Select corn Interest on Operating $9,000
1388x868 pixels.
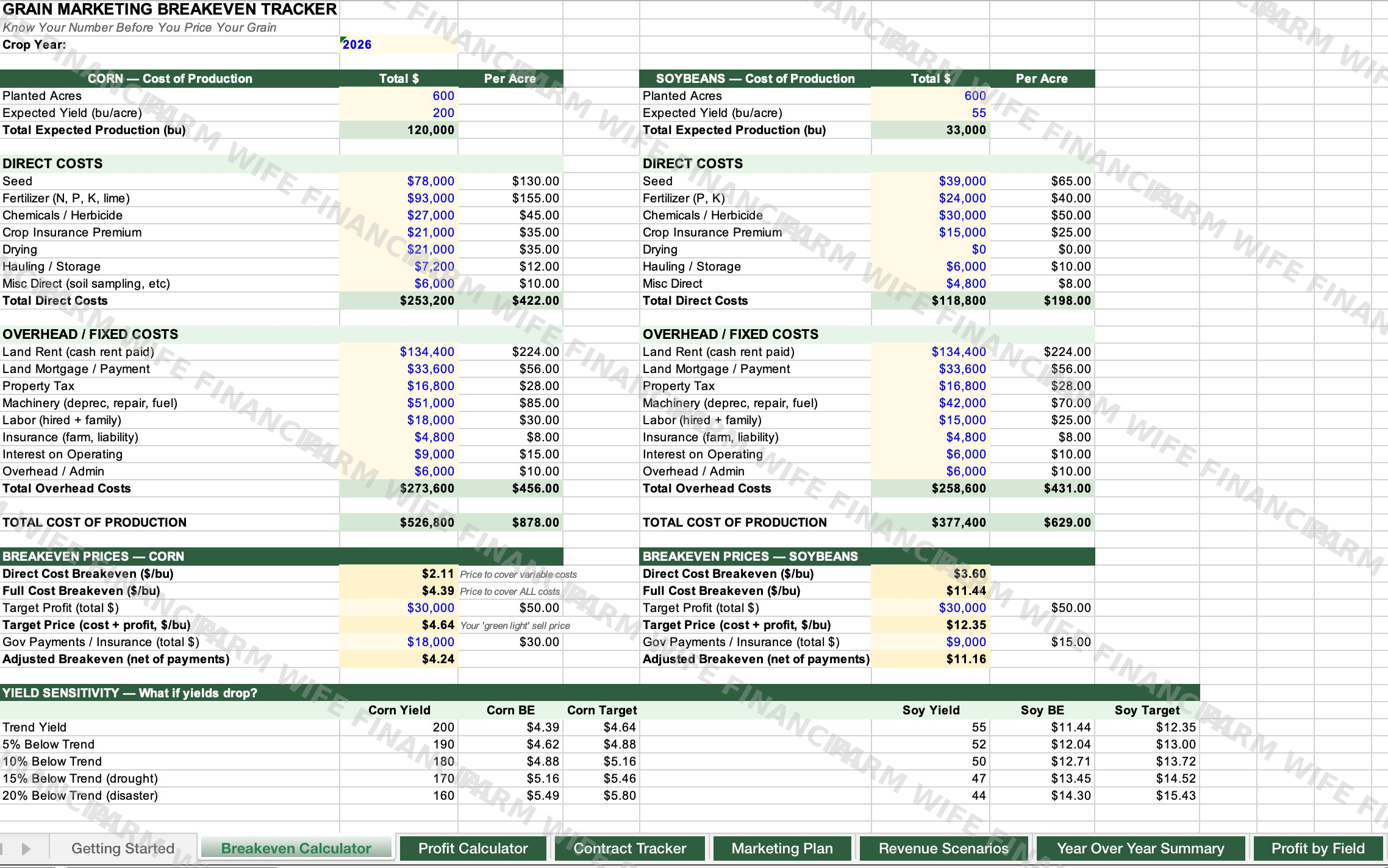tap(398, 454)
